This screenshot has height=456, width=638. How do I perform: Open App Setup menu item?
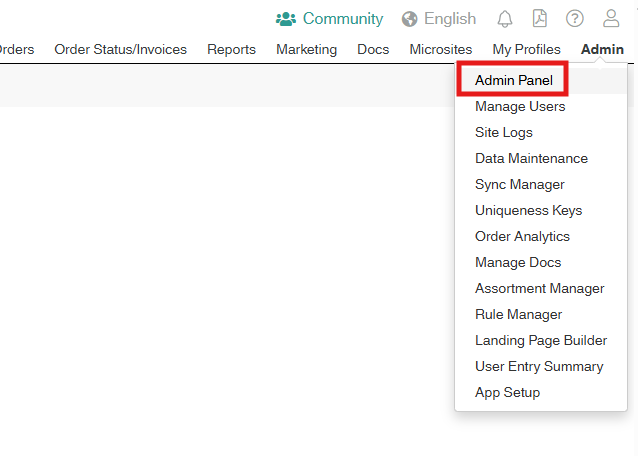507,392
